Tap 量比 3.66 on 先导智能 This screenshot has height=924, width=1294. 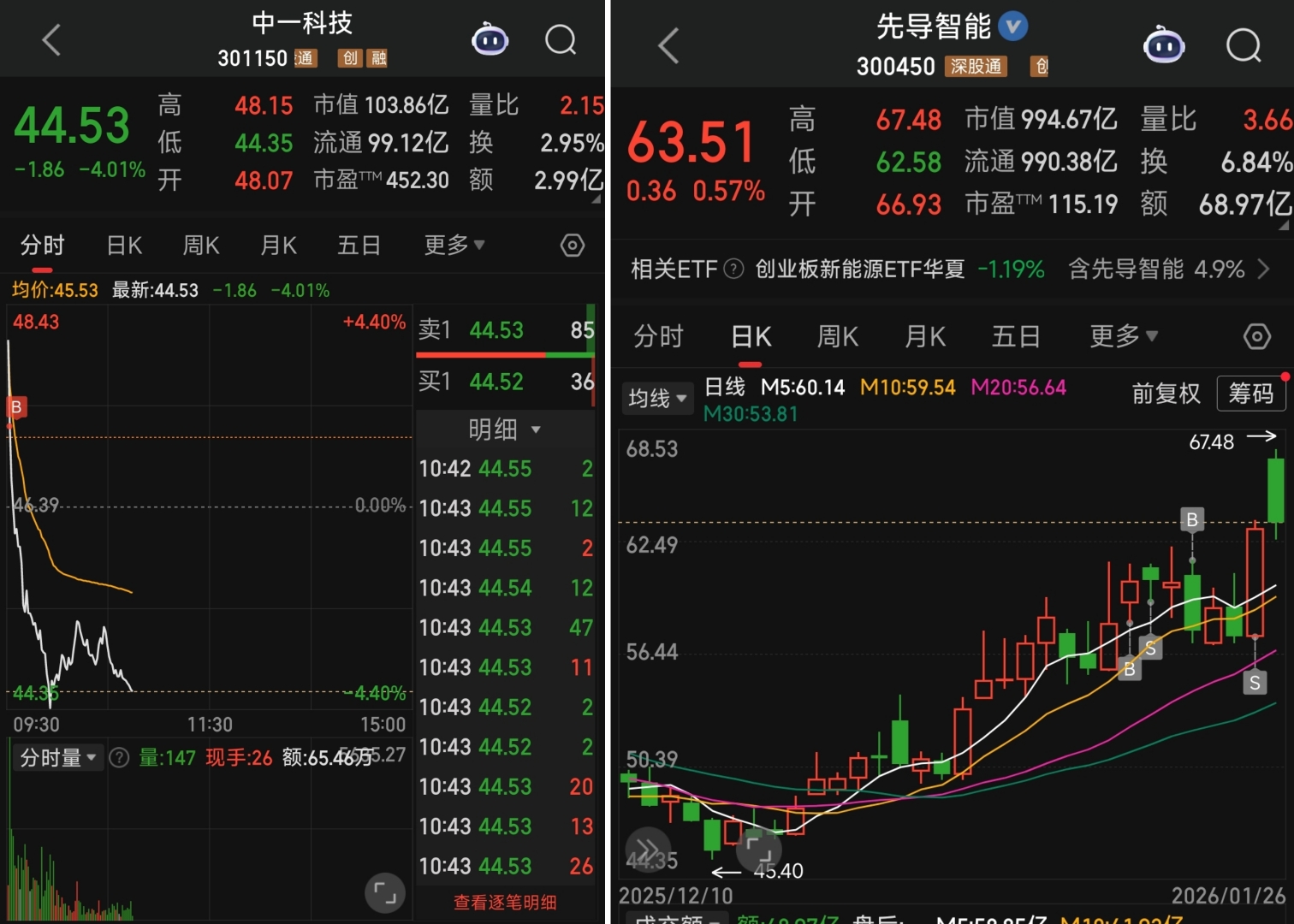click(x=1216, y=119)
